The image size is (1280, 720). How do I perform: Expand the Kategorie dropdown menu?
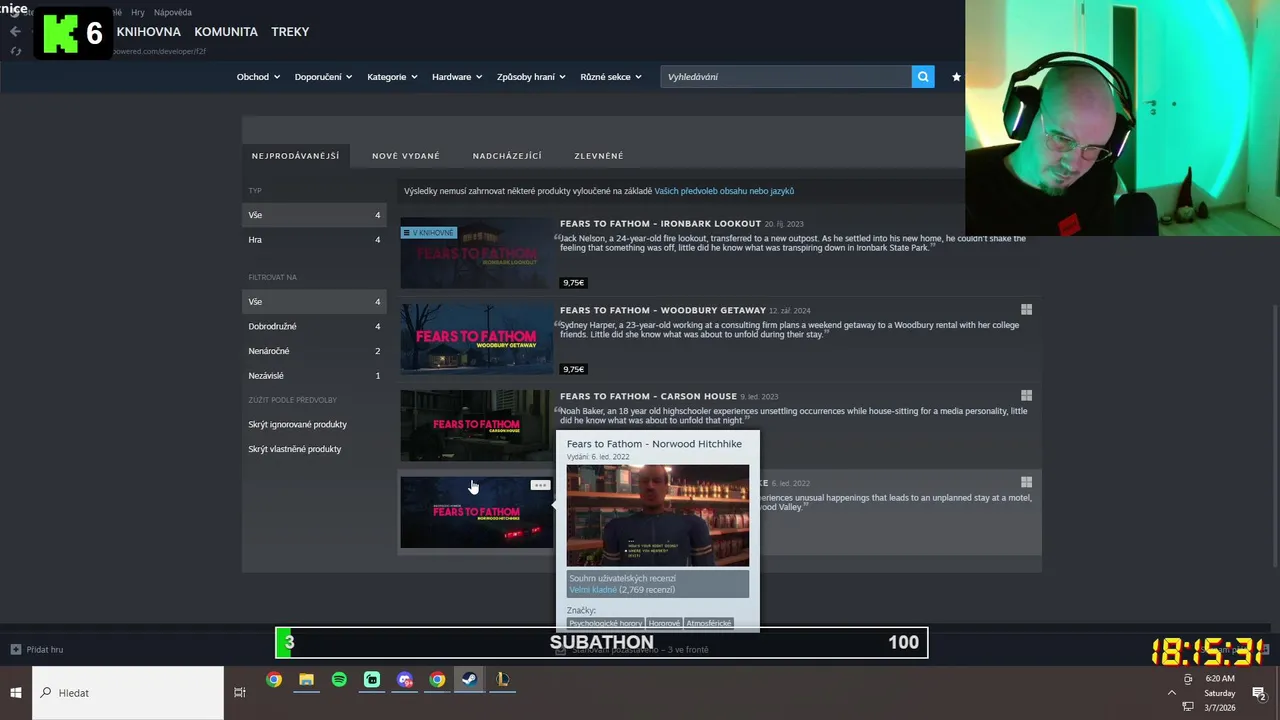click(x=392, y=77)
